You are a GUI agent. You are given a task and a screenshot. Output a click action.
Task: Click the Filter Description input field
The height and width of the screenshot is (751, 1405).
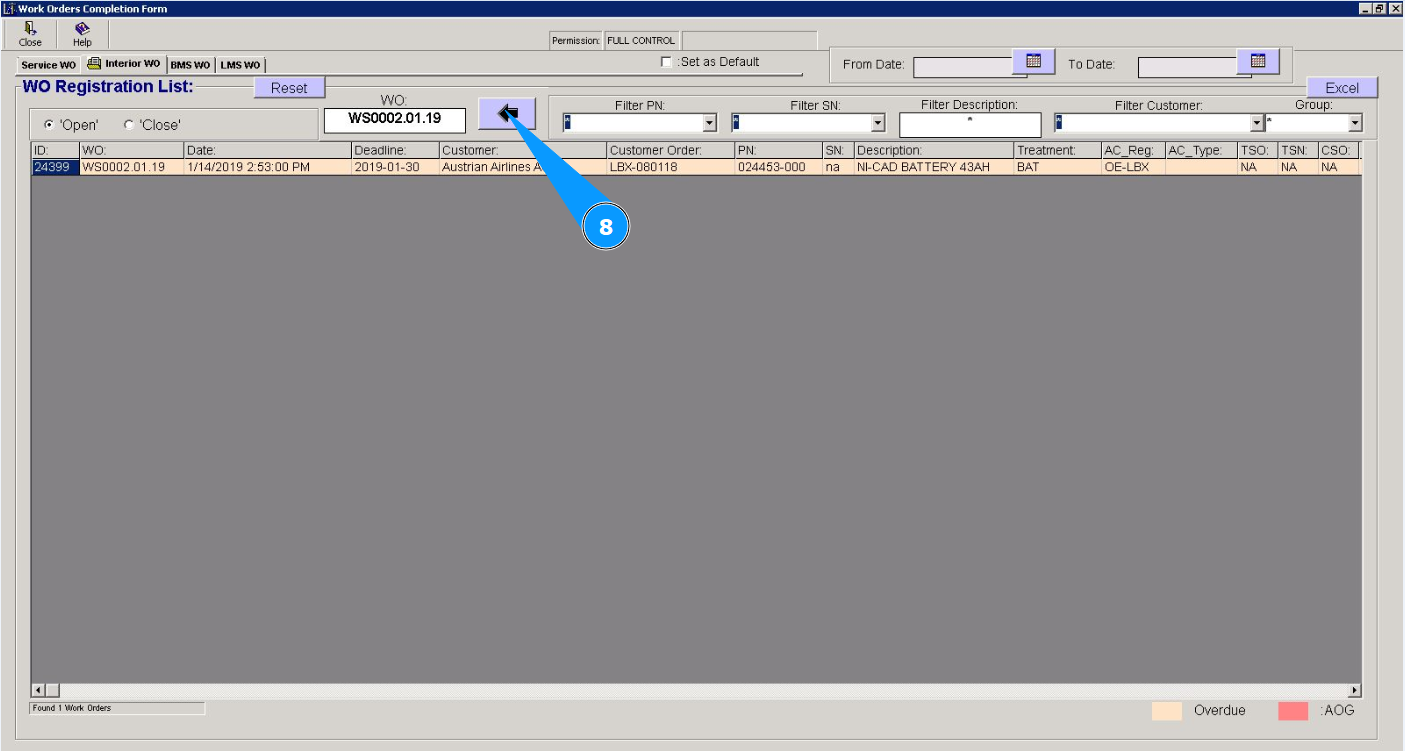970,125
